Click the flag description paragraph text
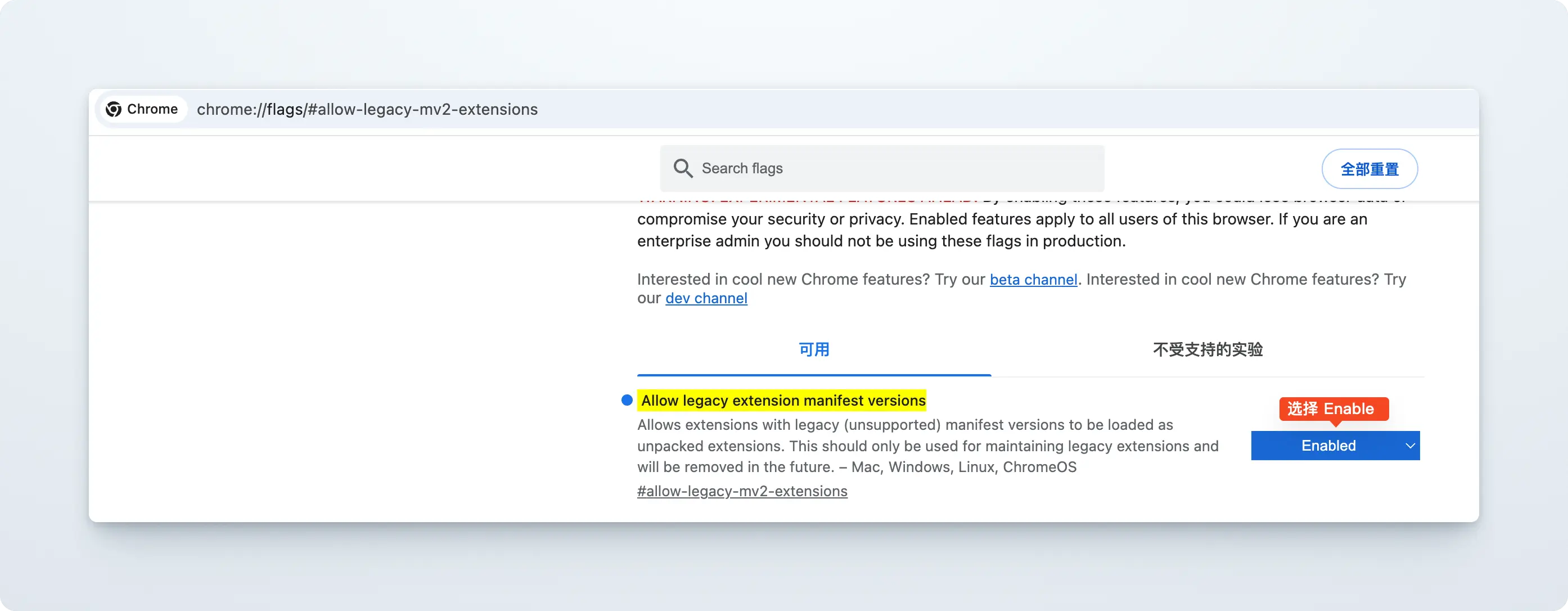The image size is (1568, 611). (x=927, y=446)
